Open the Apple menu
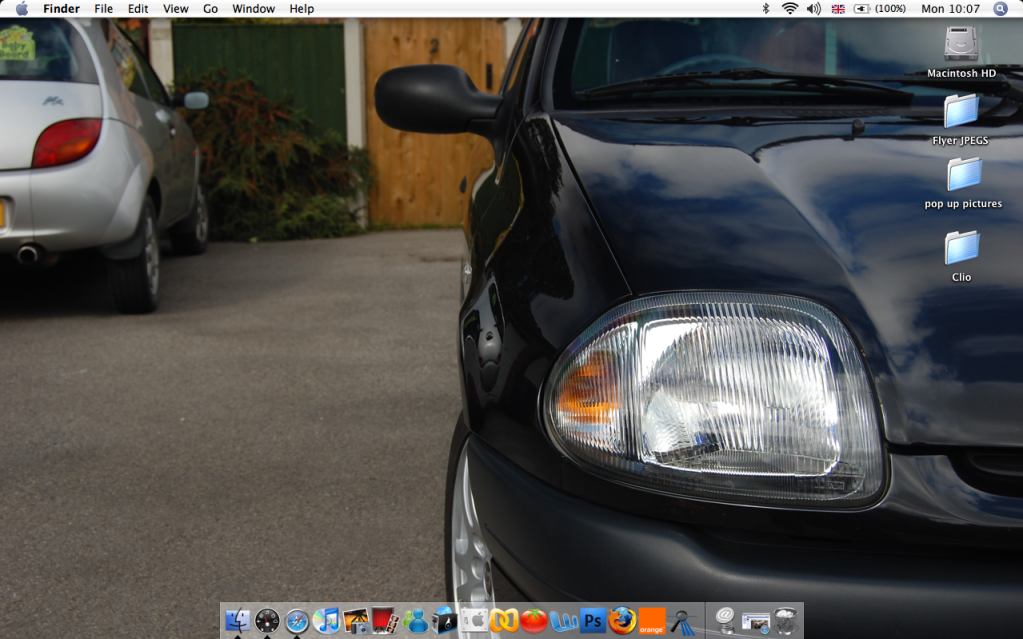This screenshot has height=639, width=1023. click(x=21, y=9)
